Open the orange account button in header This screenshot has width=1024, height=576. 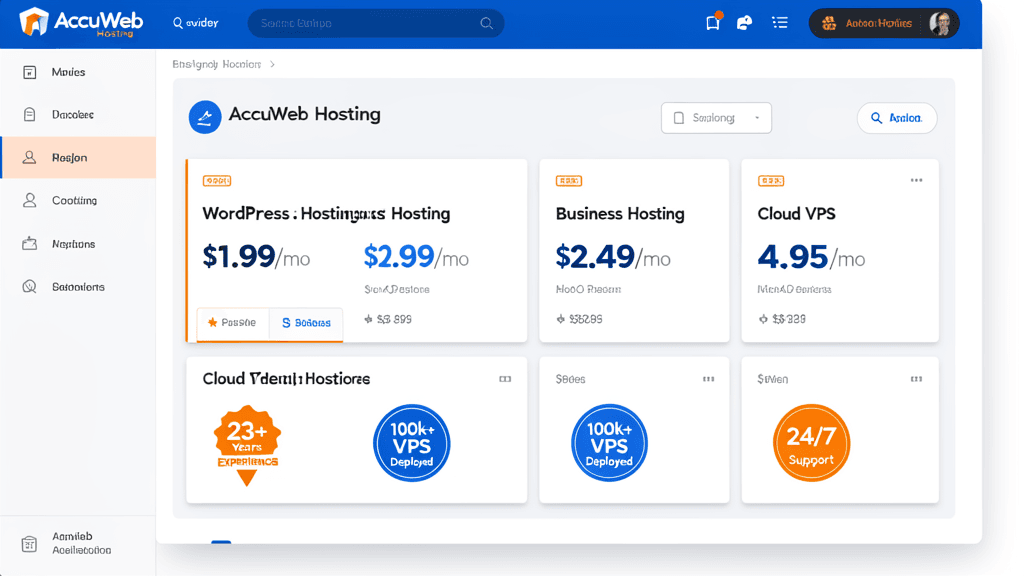(x=884, y=24)
